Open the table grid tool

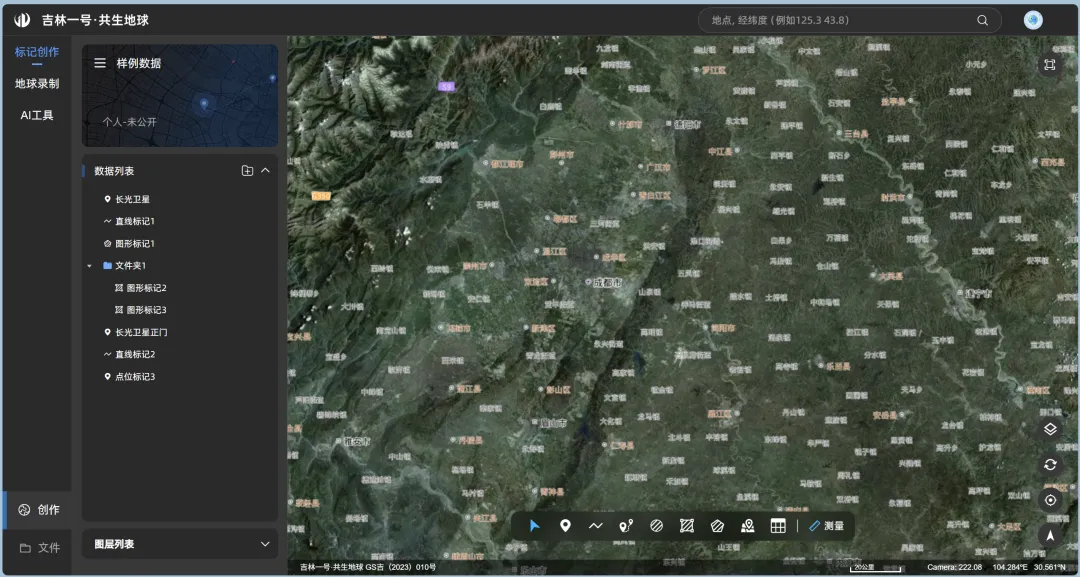pyautogui.click(x=778, y=526)
